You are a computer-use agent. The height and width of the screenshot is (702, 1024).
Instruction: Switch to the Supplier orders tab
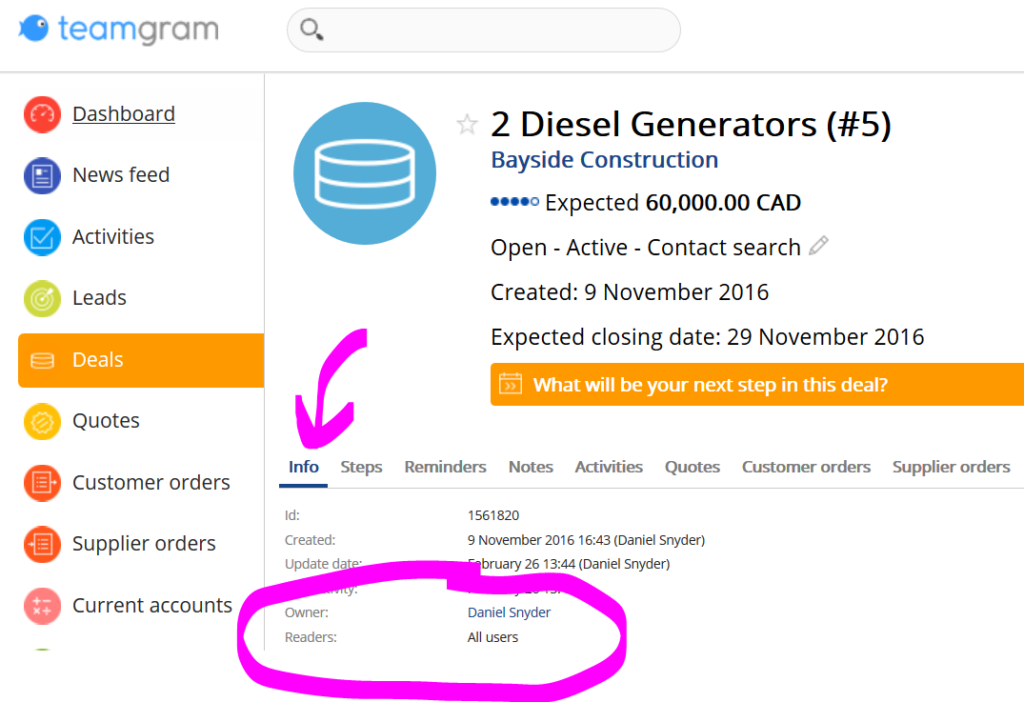tap(951, 467)
